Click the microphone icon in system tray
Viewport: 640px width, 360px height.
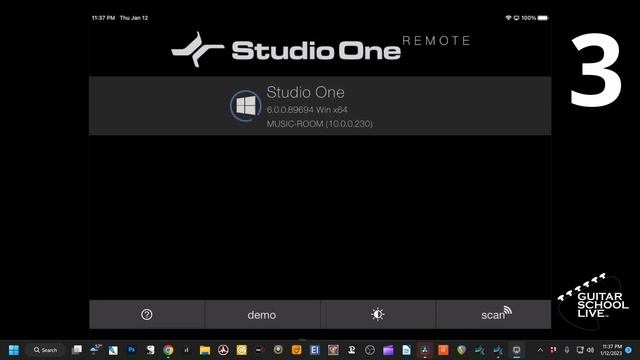(567, 350)
